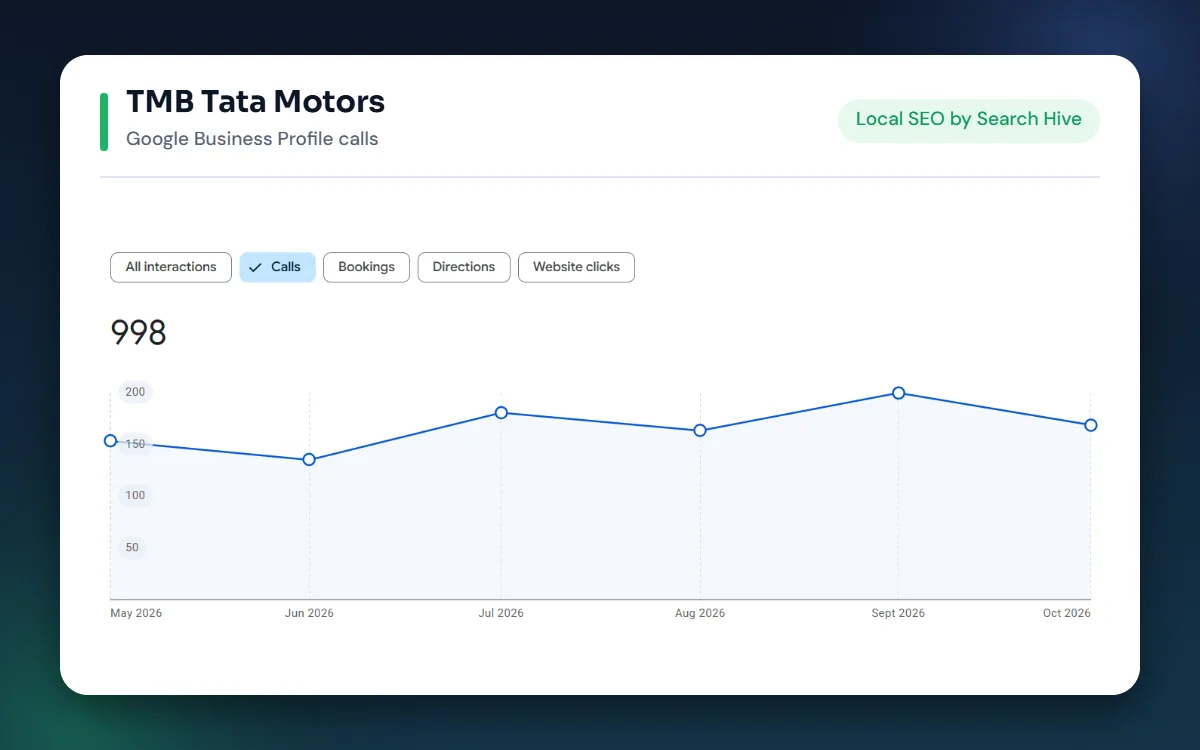This screenshot has width=1200, height=750.
Task: Click the 50 y-axis label
Action: [x=132, y=548]
